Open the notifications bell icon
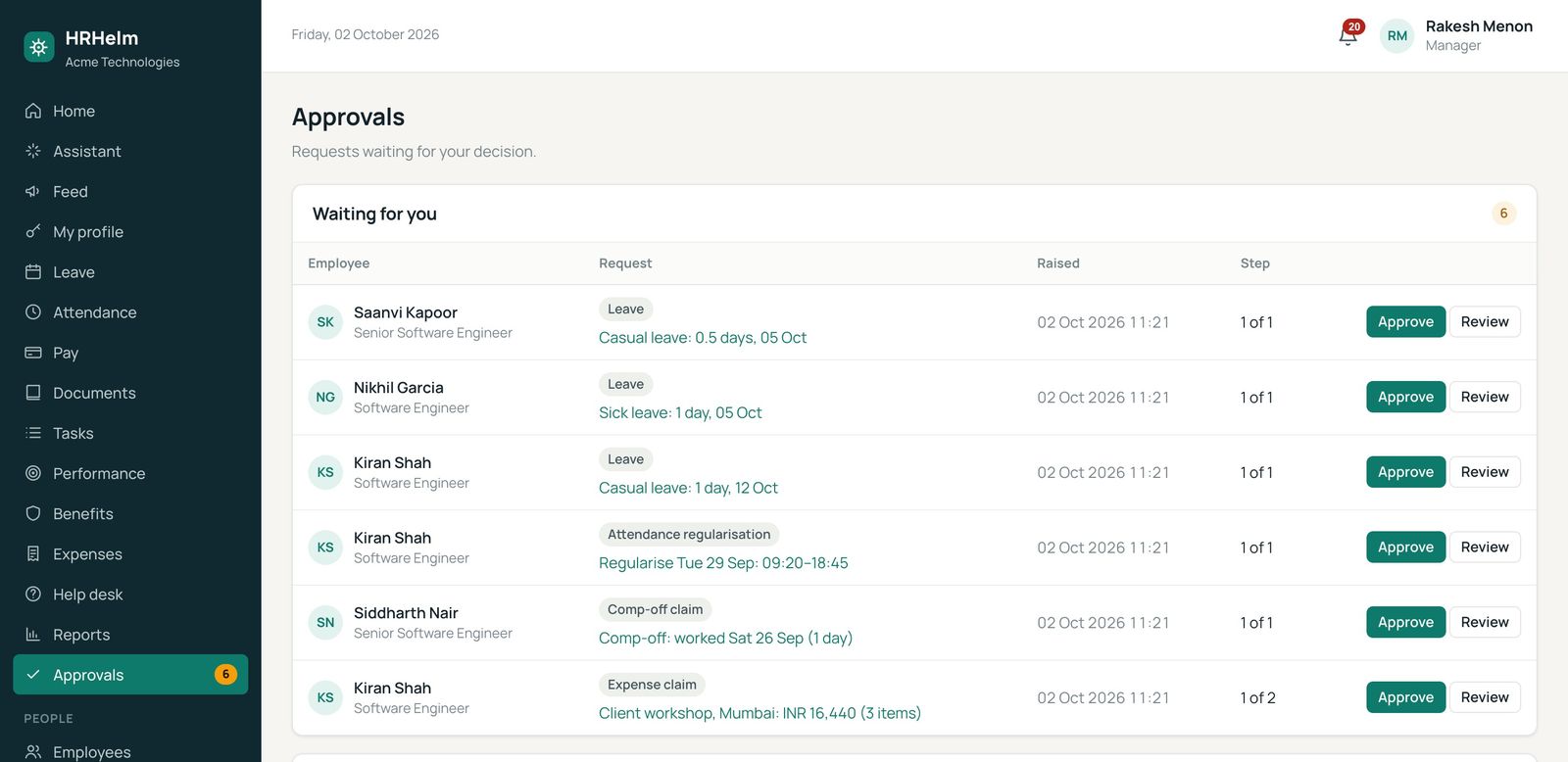The image size is (1568, 762). point(1348,35)
